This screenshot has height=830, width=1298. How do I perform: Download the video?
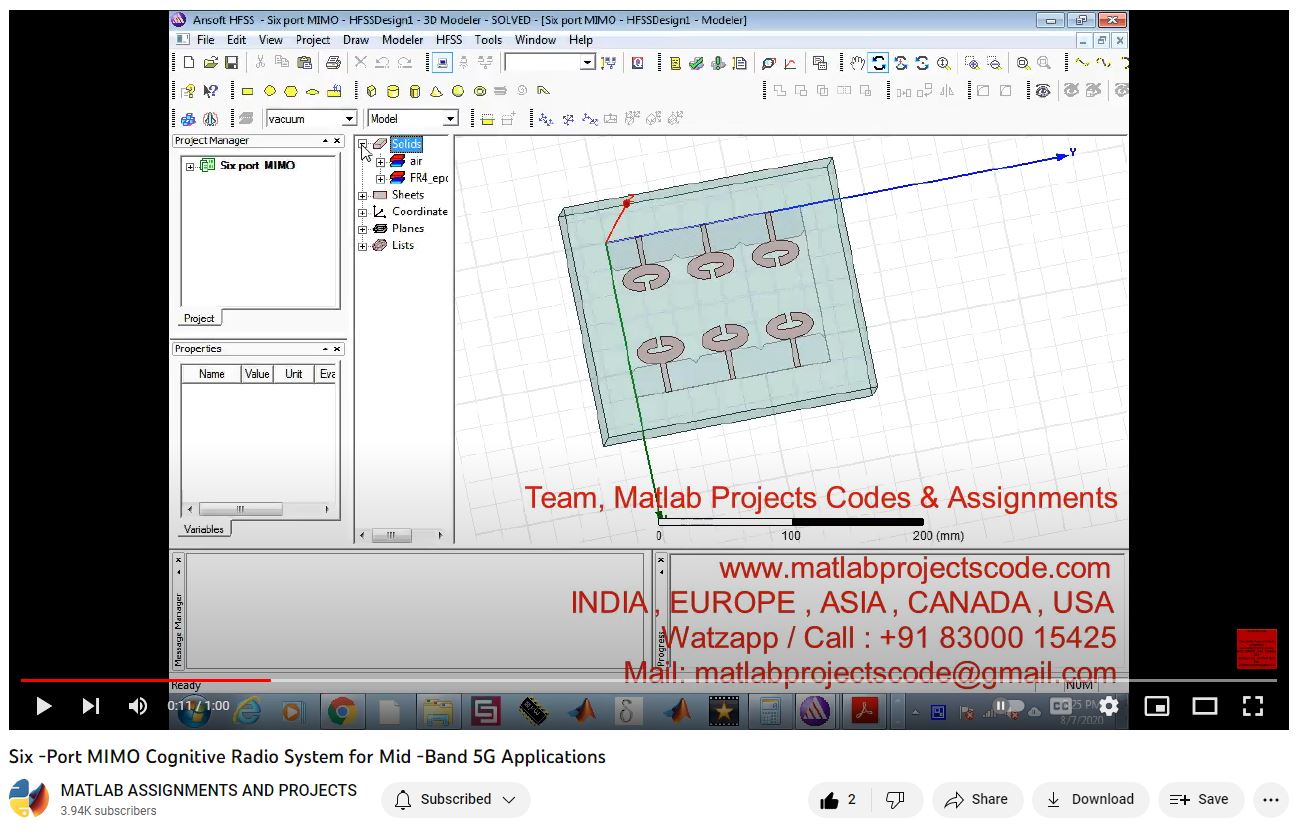point(1089,799)
